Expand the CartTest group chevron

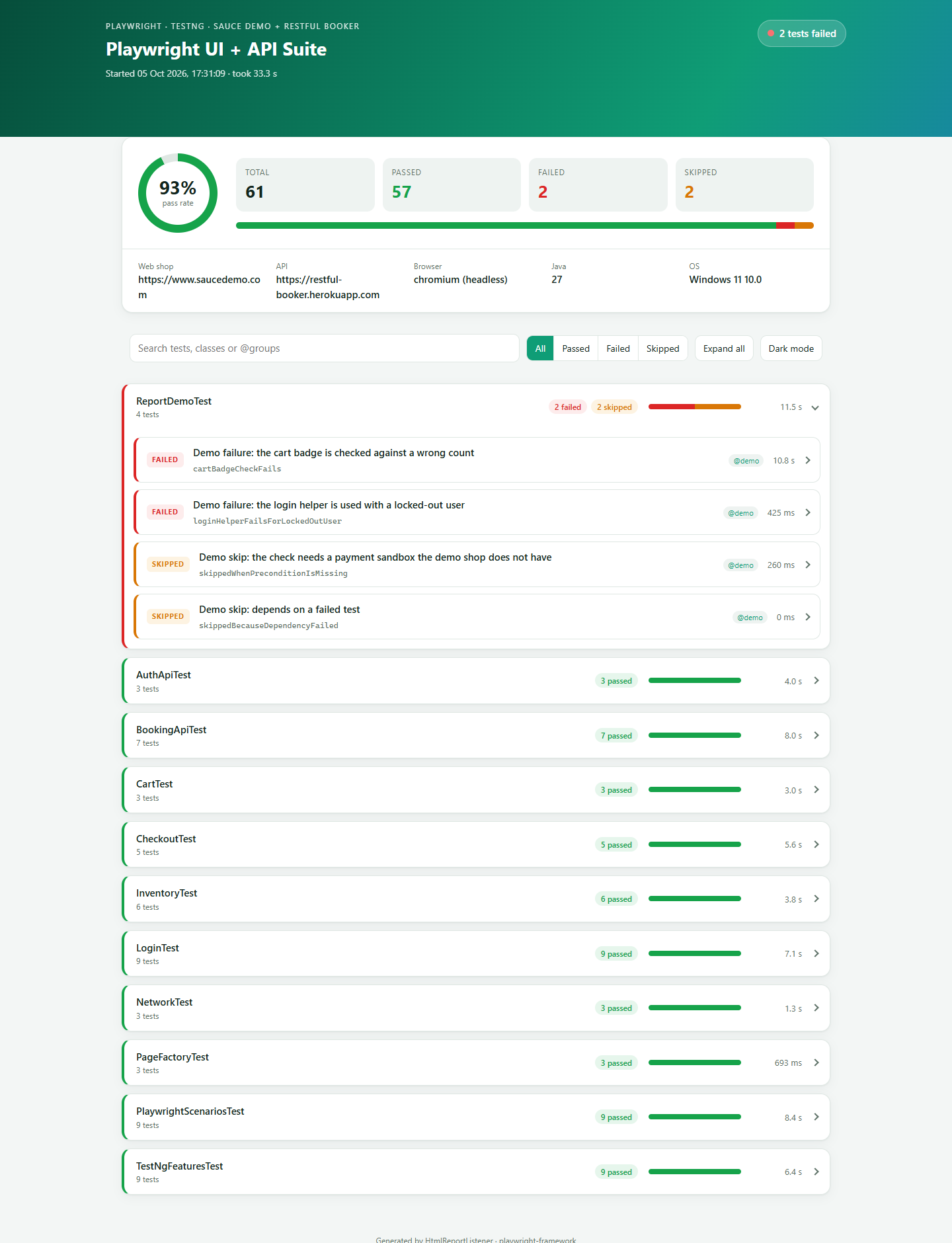click(816, 789)
